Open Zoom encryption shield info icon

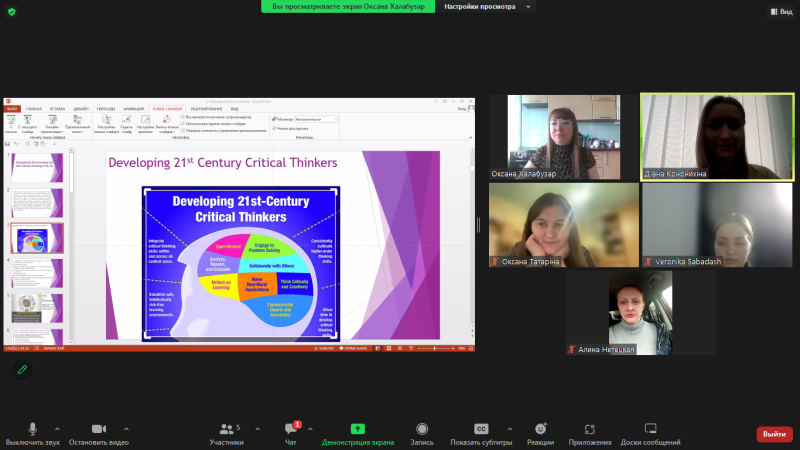[12, 11]
